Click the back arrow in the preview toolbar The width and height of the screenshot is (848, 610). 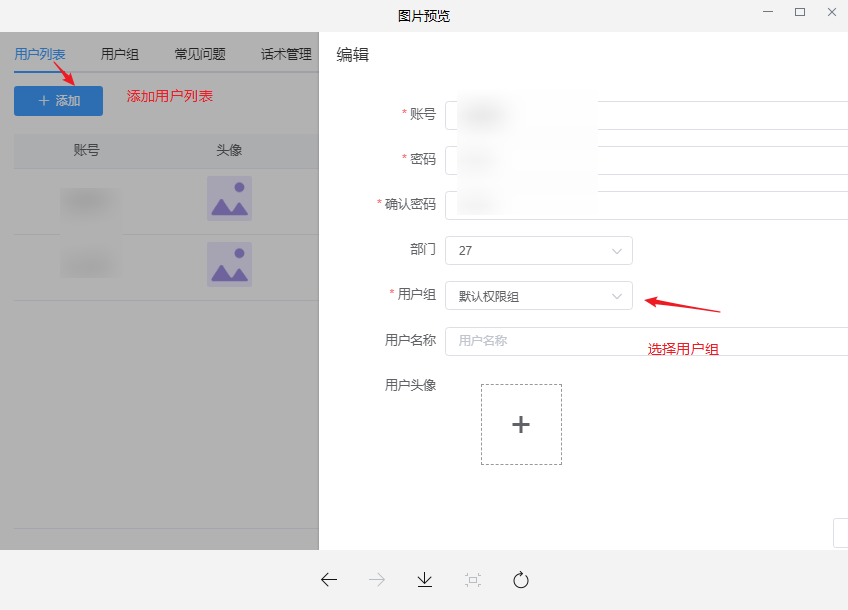[x=329, y=579]
